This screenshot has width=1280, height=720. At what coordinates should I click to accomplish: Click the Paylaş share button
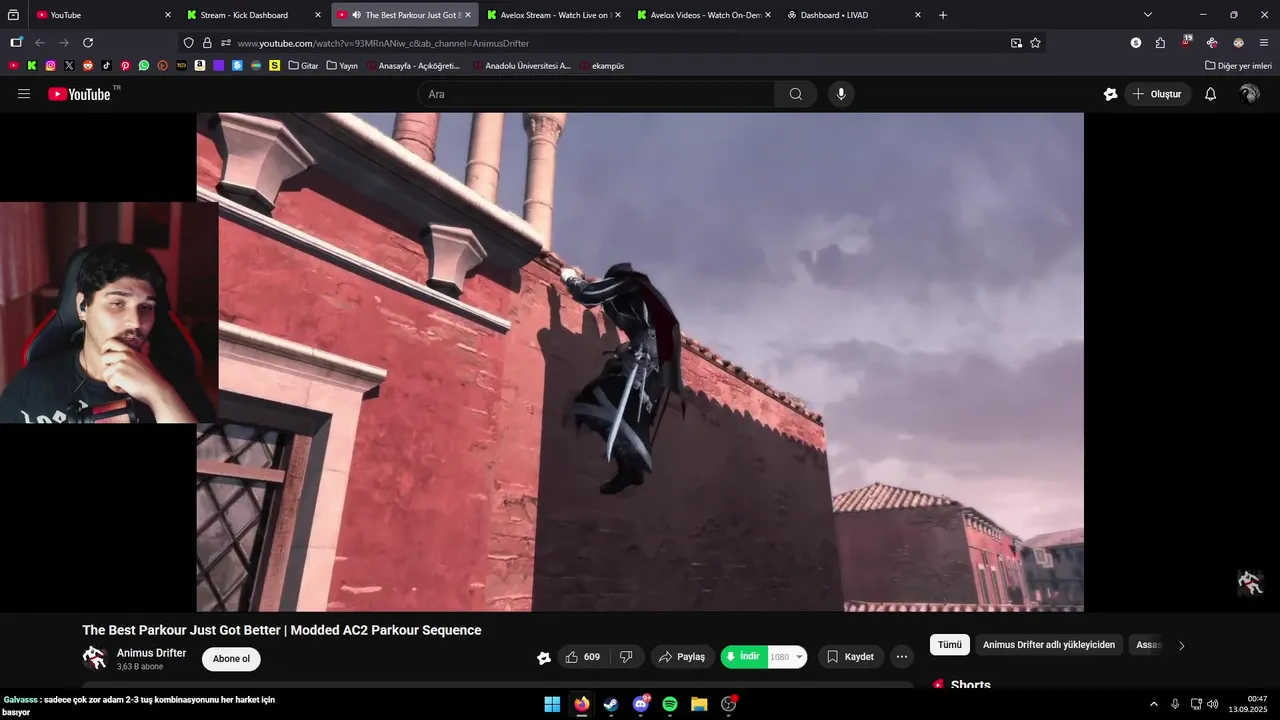(x=682, y=657)
